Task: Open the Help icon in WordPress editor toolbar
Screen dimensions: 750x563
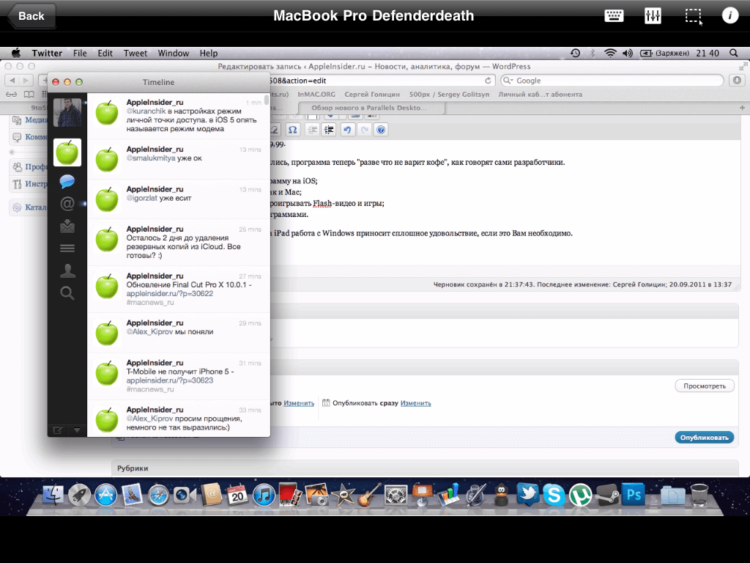Action: [381, 130]
